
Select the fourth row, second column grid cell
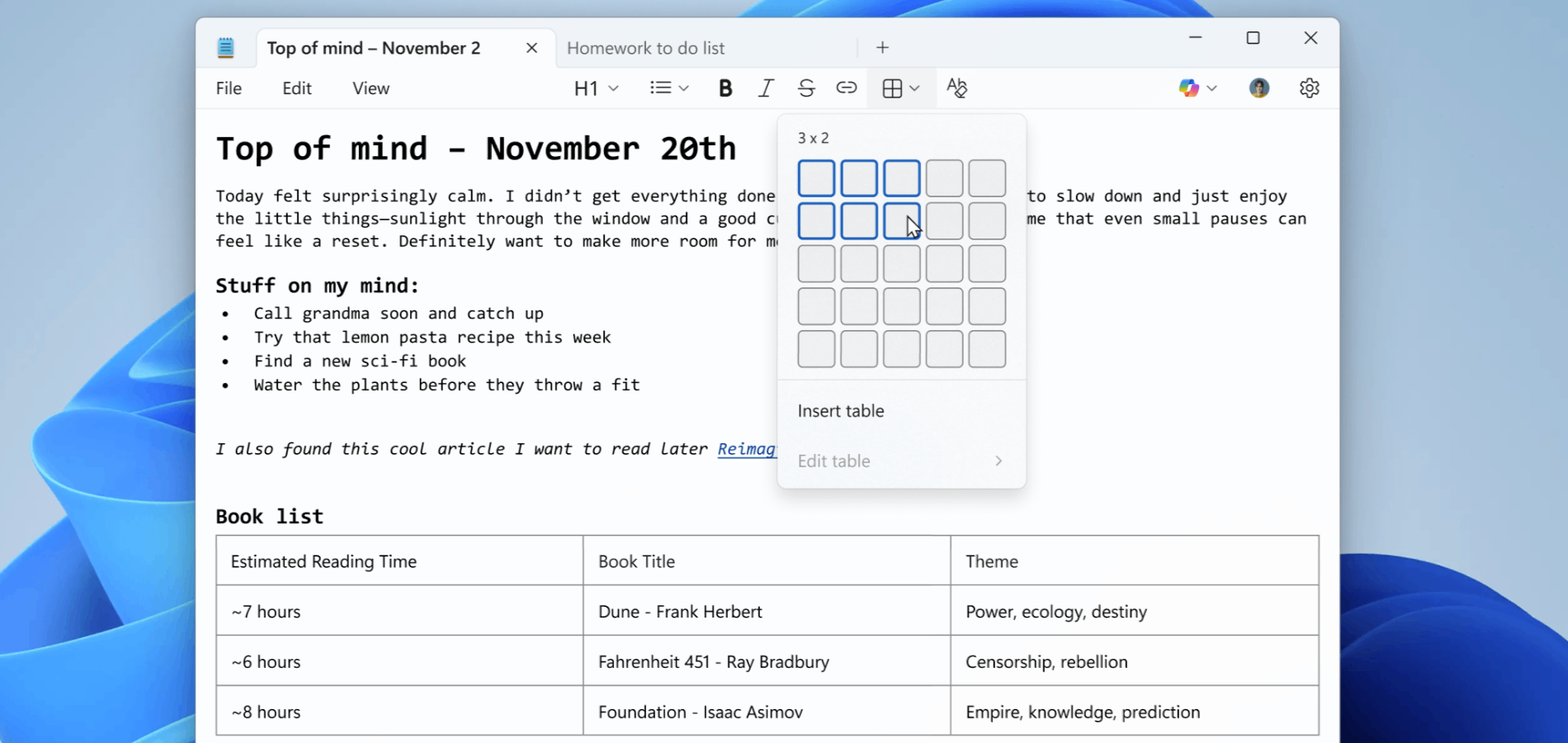[859, 307]
